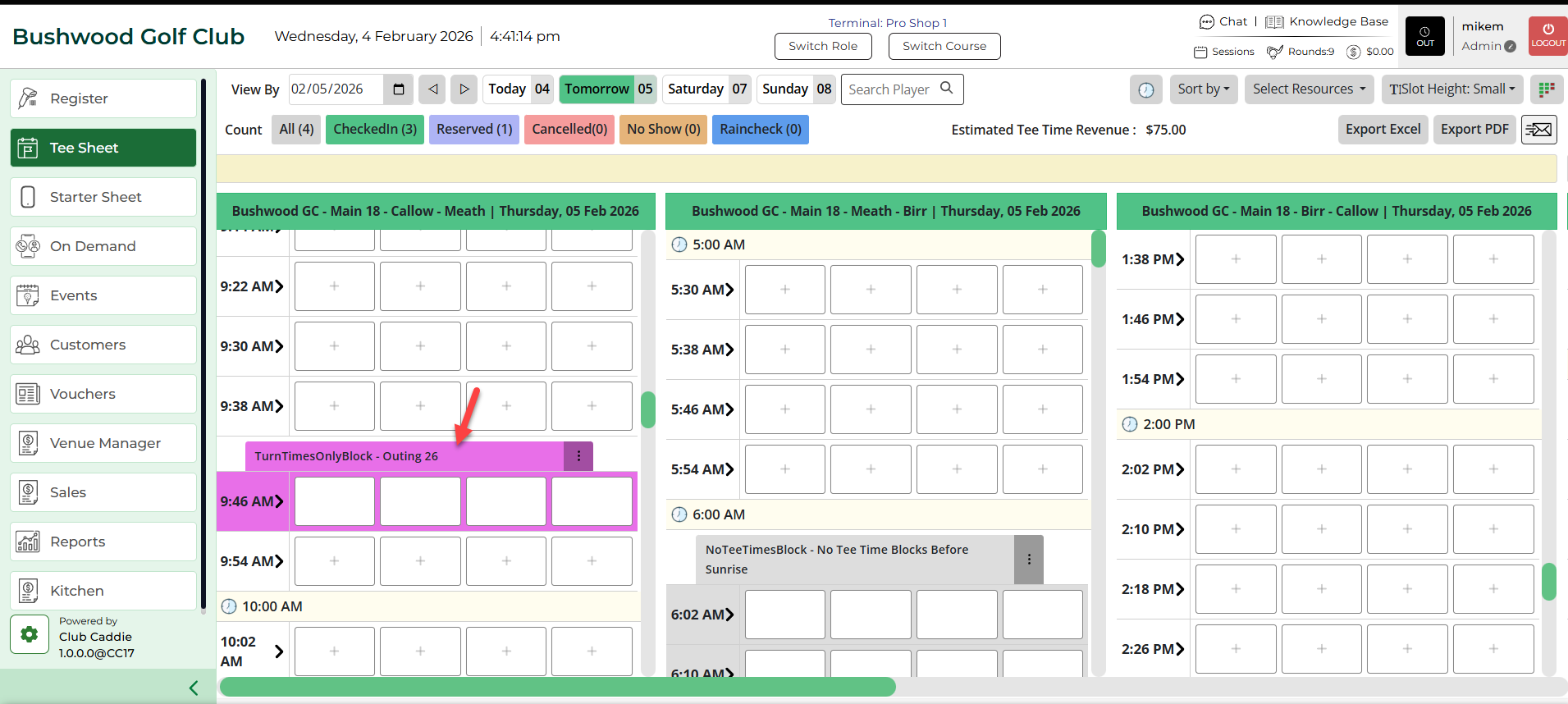
Task: Open options menu for Outing 26 block
Action: point(578,456)
